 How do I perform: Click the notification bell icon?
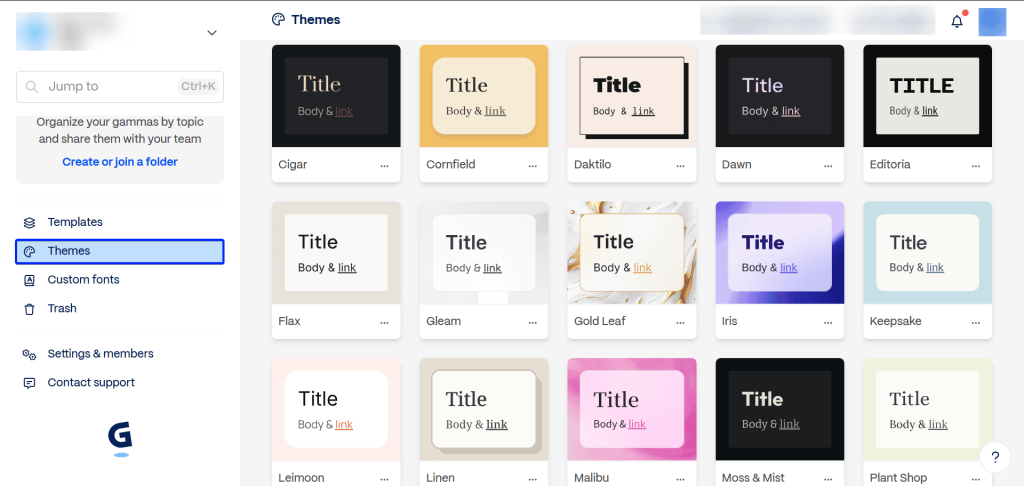coord(957,21)
